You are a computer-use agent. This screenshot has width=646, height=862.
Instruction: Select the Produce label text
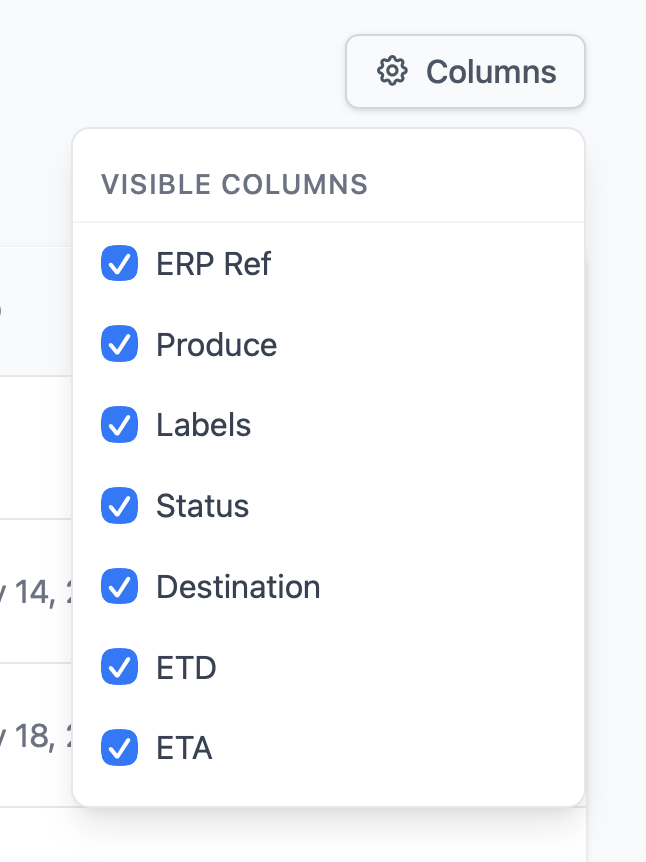217,345
